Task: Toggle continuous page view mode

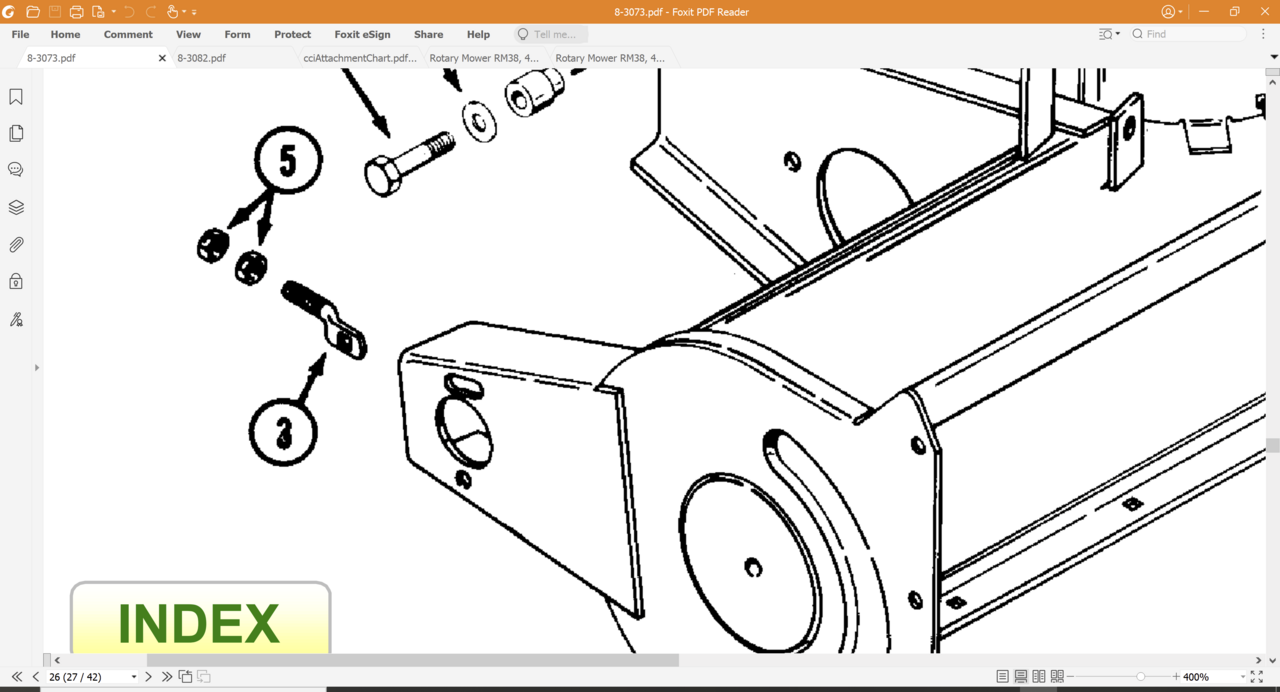Action: click(x=1021, y=677)
